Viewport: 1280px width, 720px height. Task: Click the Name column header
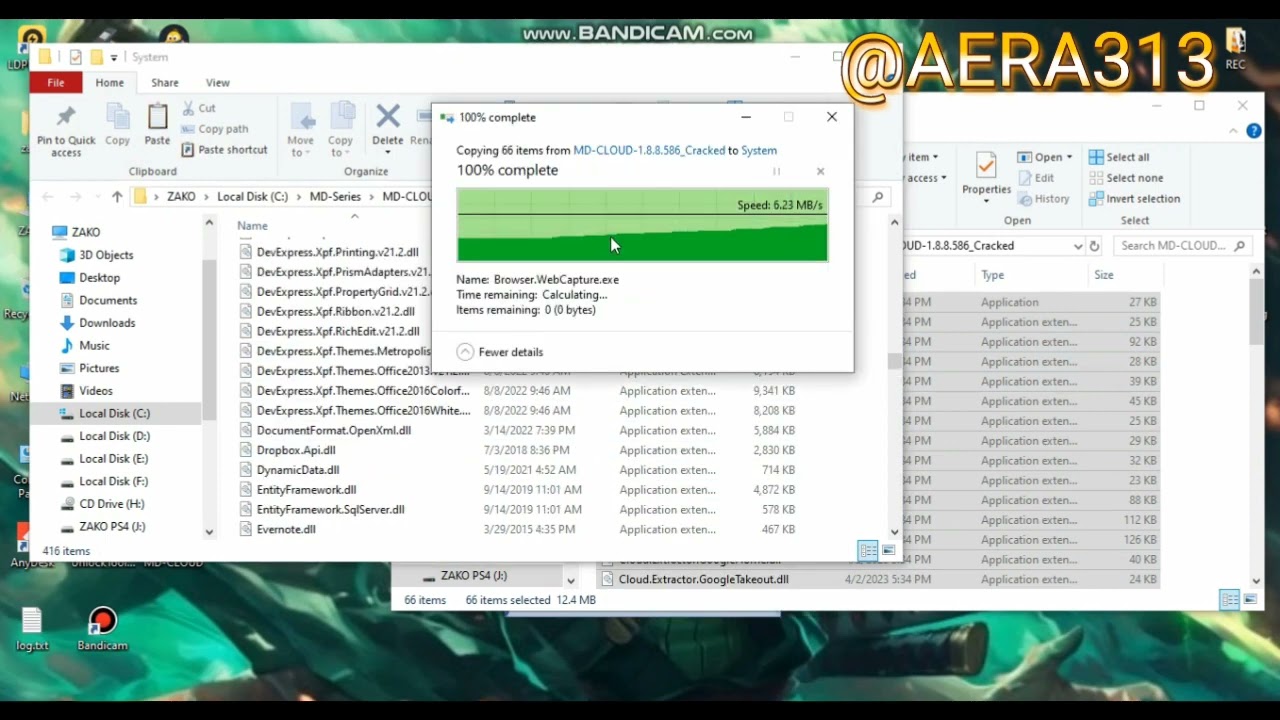click(x=253, y=226)
